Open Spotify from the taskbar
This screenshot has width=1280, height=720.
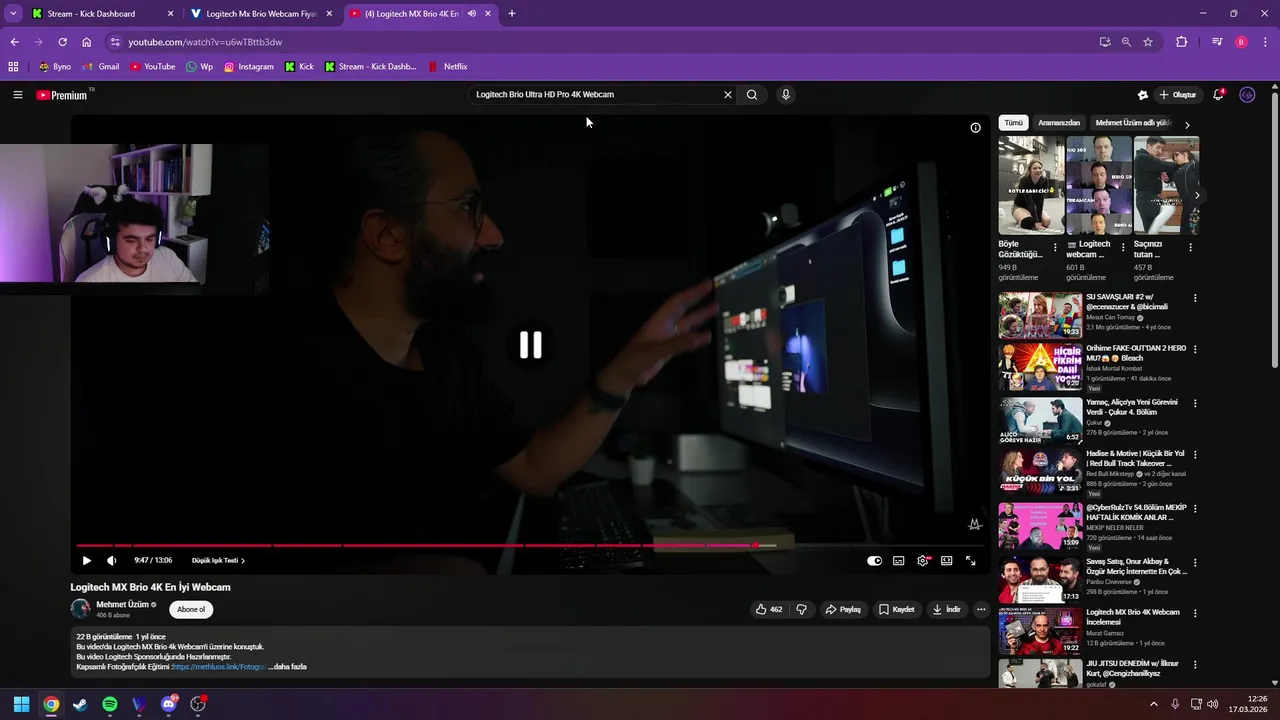point(110,704)
